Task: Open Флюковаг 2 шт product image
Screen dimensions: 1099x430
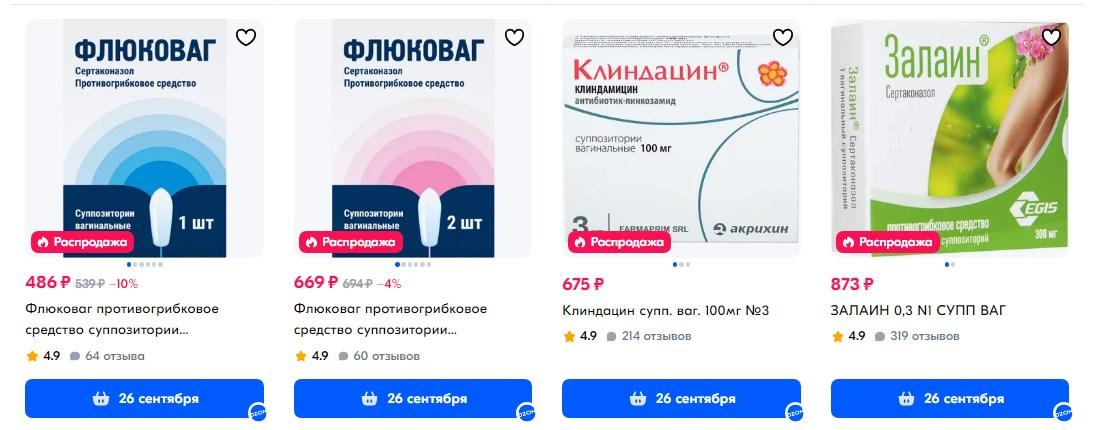Action: 413,138
